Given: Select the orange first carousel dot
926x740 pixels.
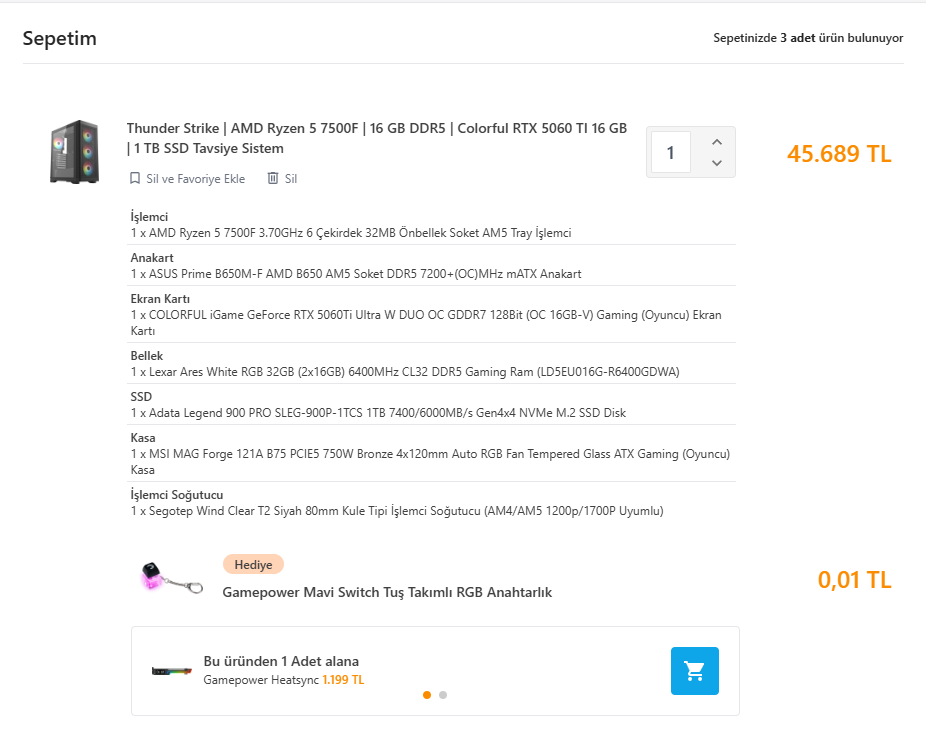Looking at the screenshot, I should tap(427, 695).
